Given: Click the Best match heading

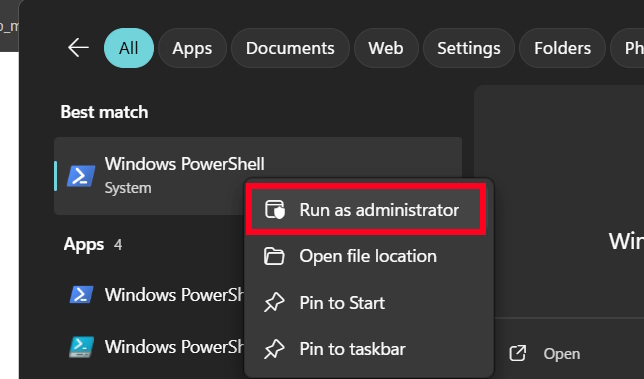Looking at the screenshot, I should pos(104,112).
